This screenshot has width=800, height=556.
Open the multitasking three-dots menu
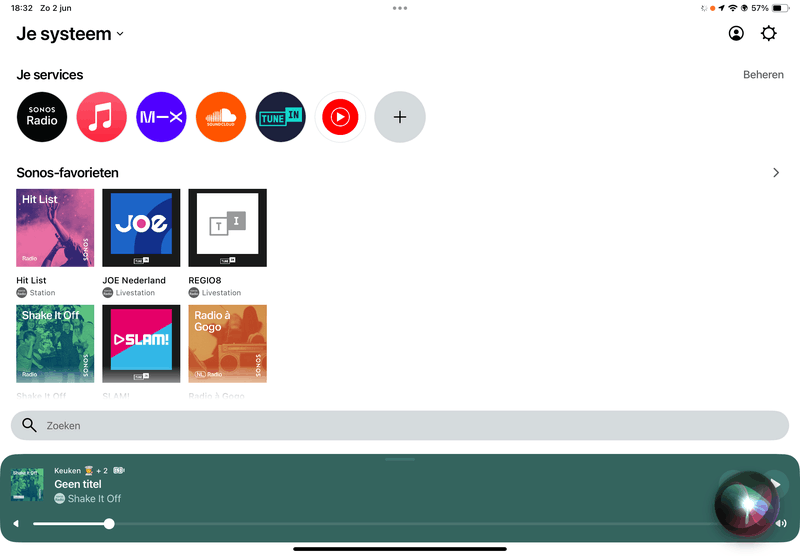[400, 8]
